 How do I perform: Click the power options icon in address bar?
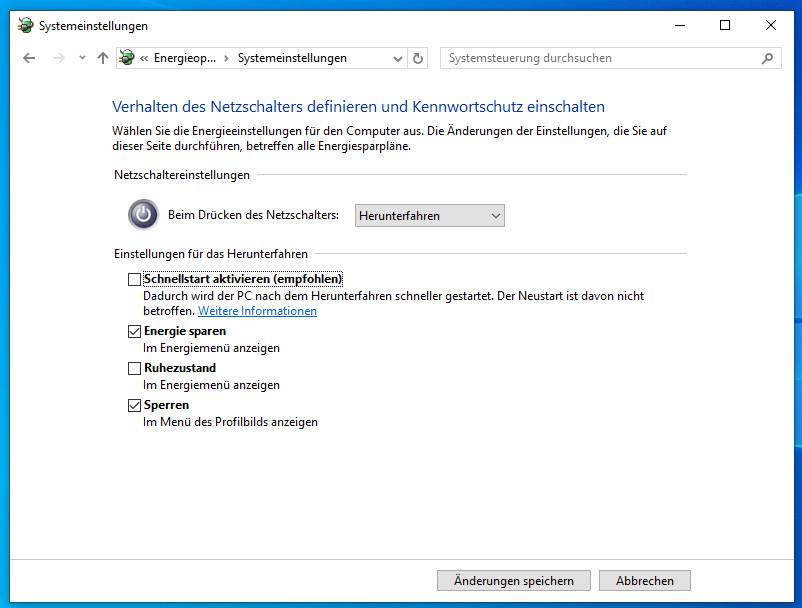click(x=127, y=58)
